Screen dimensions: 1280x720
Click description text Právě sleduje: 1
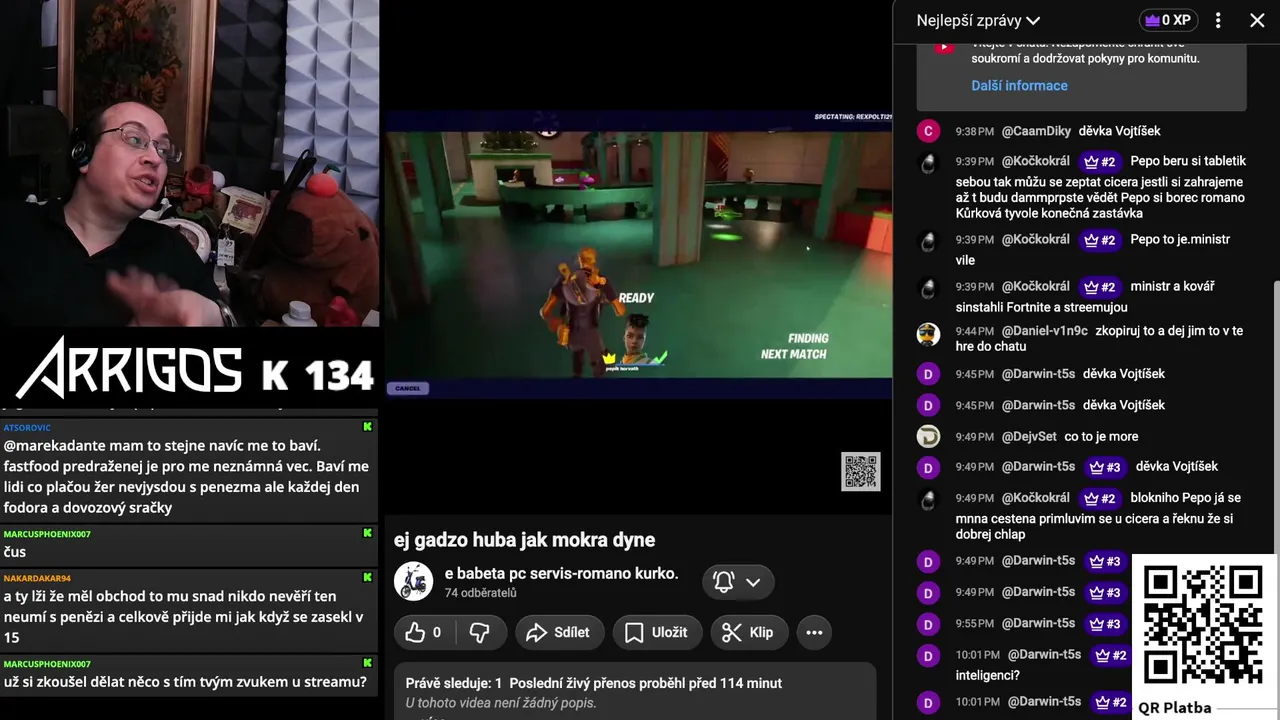[x=453, y=683]
